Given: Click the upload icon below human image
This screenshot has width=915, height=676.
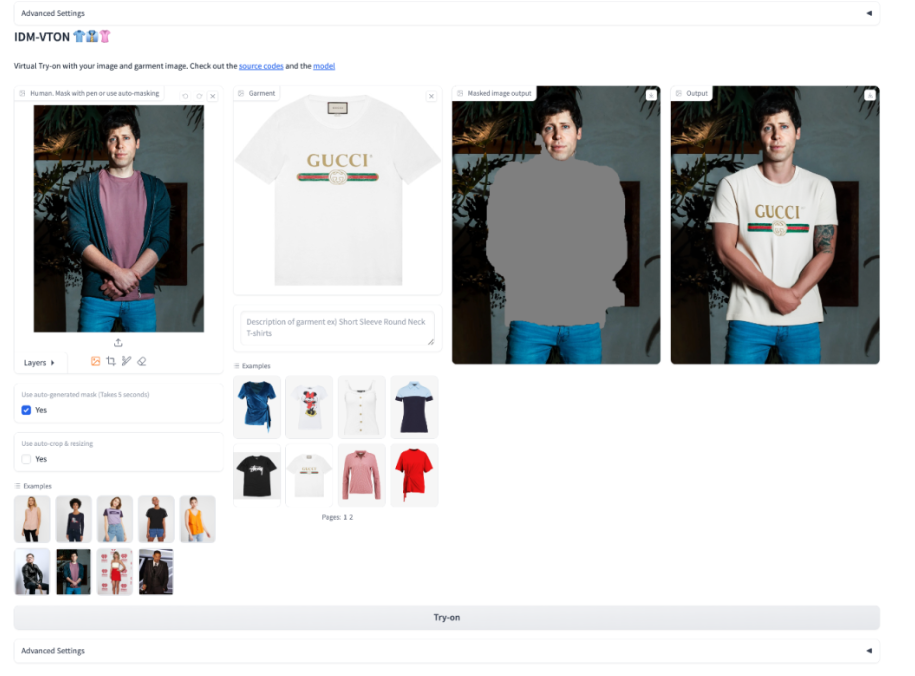Looking at the screenshot, I should coord(118,343).
